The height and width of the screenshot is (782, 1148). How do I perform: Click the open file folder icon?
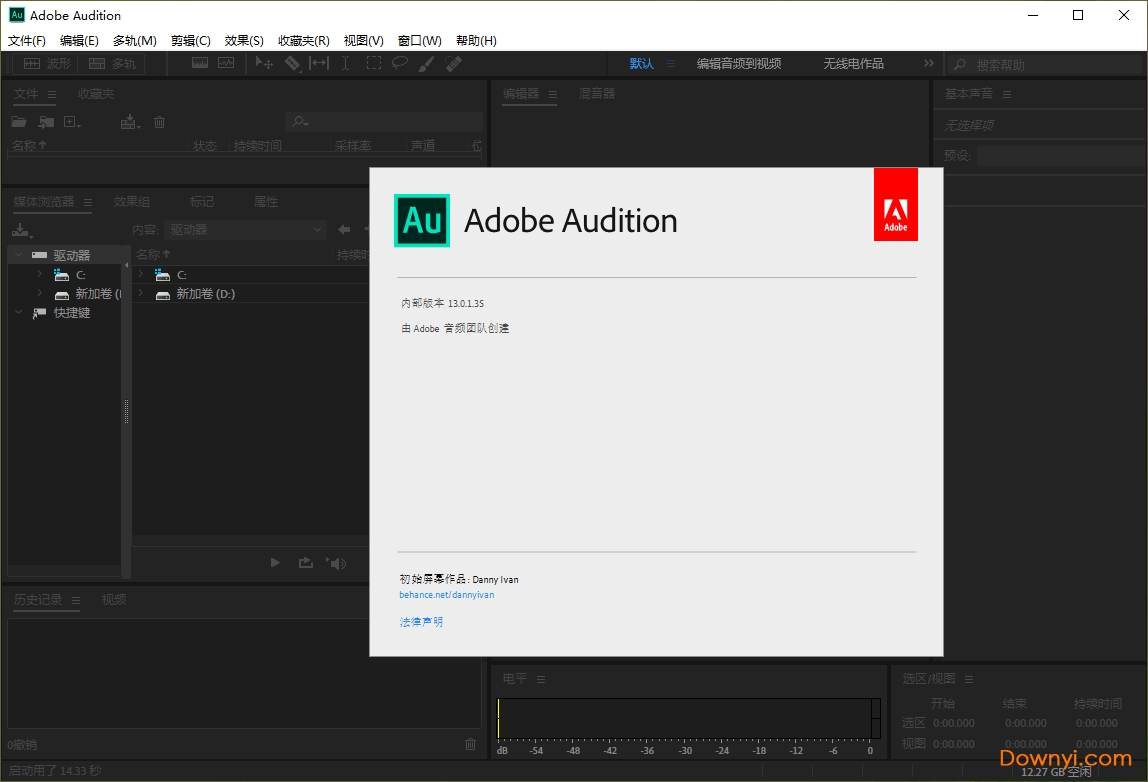click(19, 122)
